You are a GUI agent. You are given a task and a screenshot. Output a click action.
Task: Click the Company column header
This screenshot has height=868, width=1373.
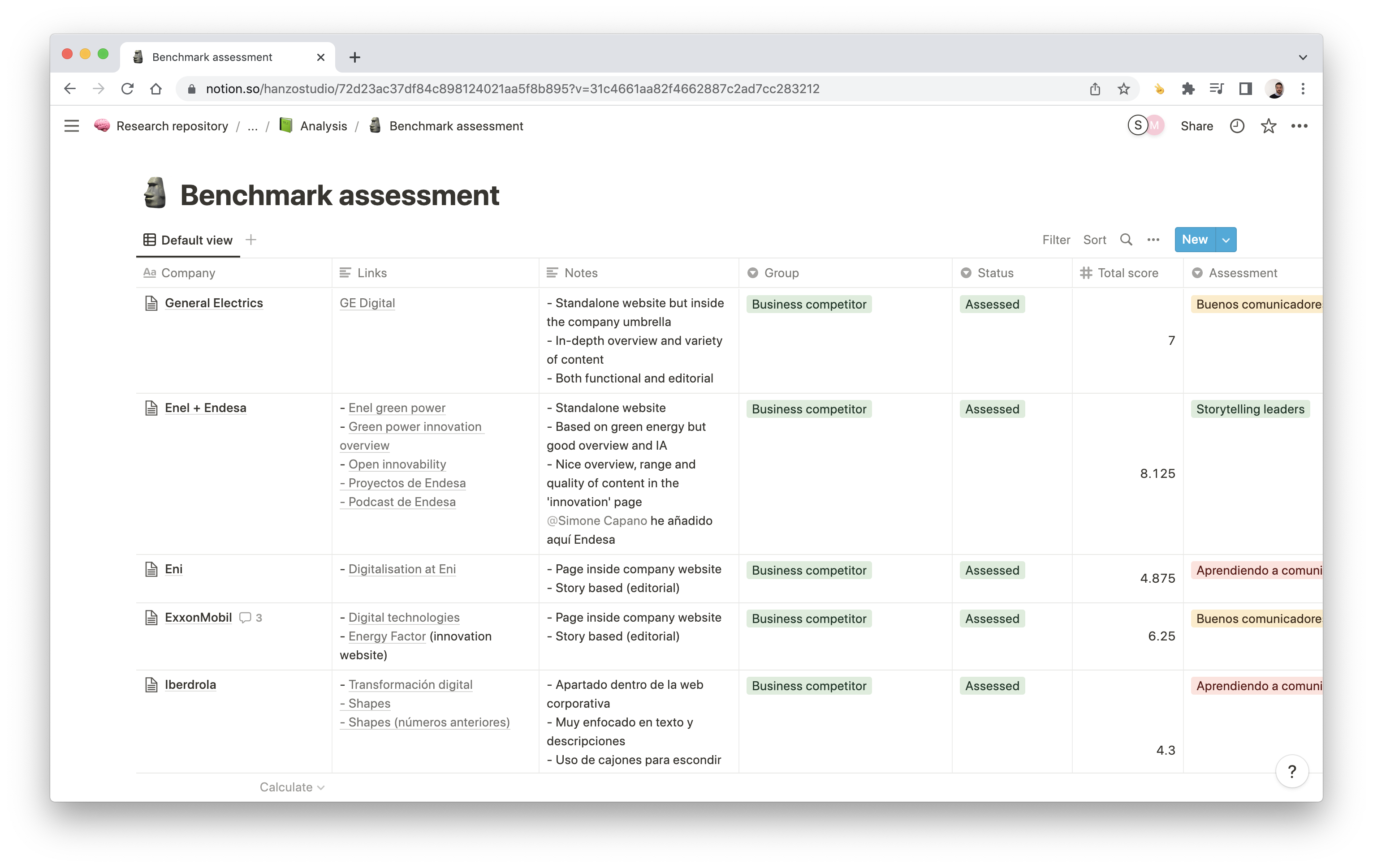[234, 273]
